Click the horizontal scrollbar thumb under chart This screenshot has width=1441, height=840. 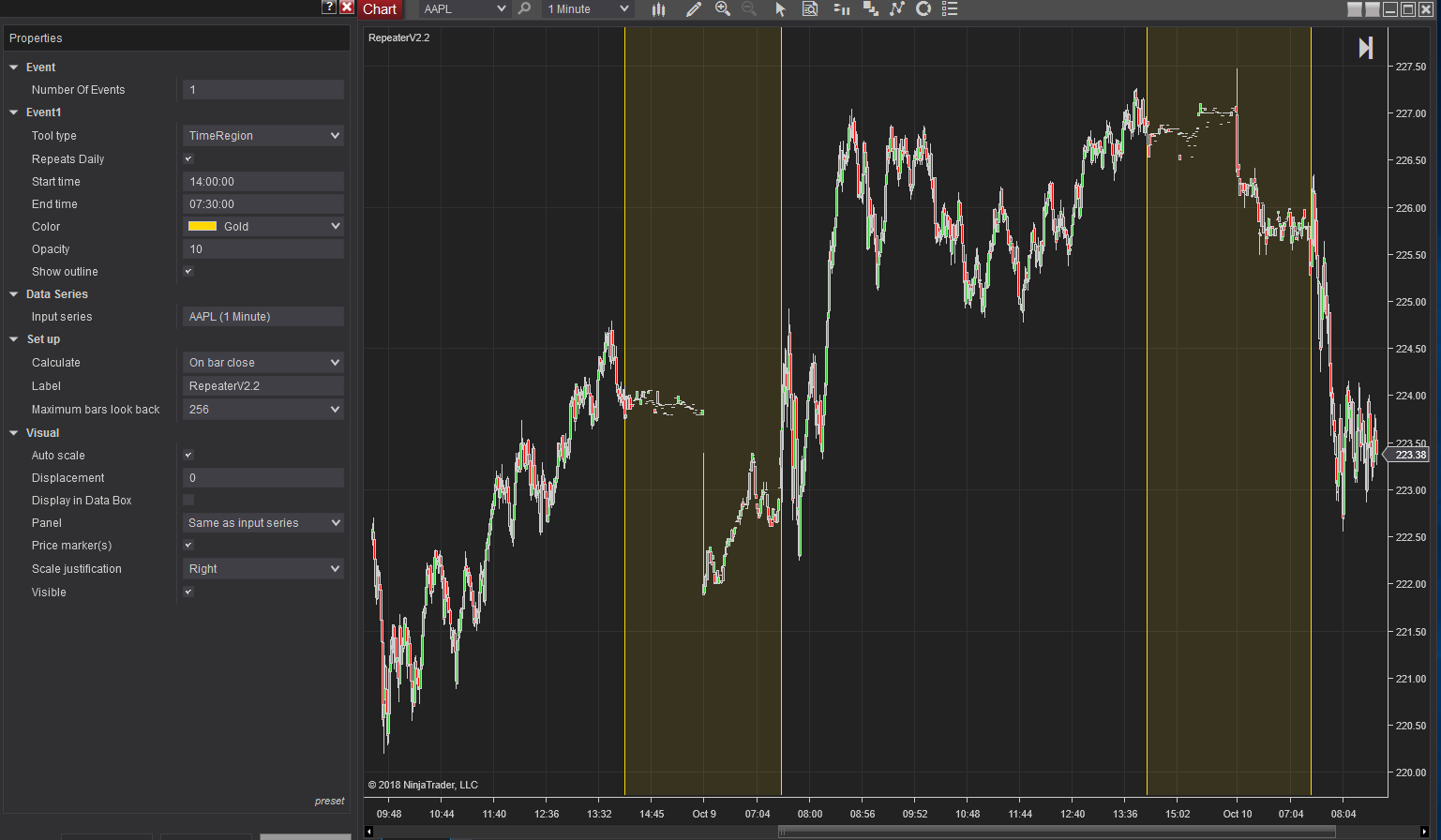point(1057,832)
